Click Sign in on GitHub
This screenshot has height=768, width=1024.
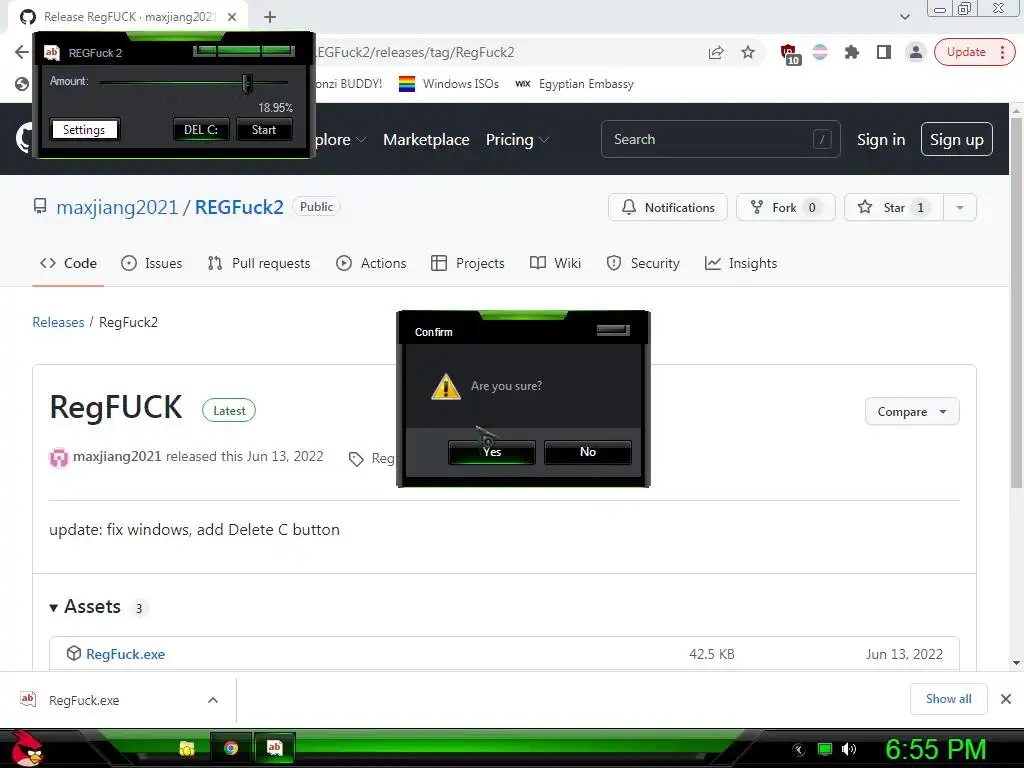pyautogui.click(x=881, y=140)
